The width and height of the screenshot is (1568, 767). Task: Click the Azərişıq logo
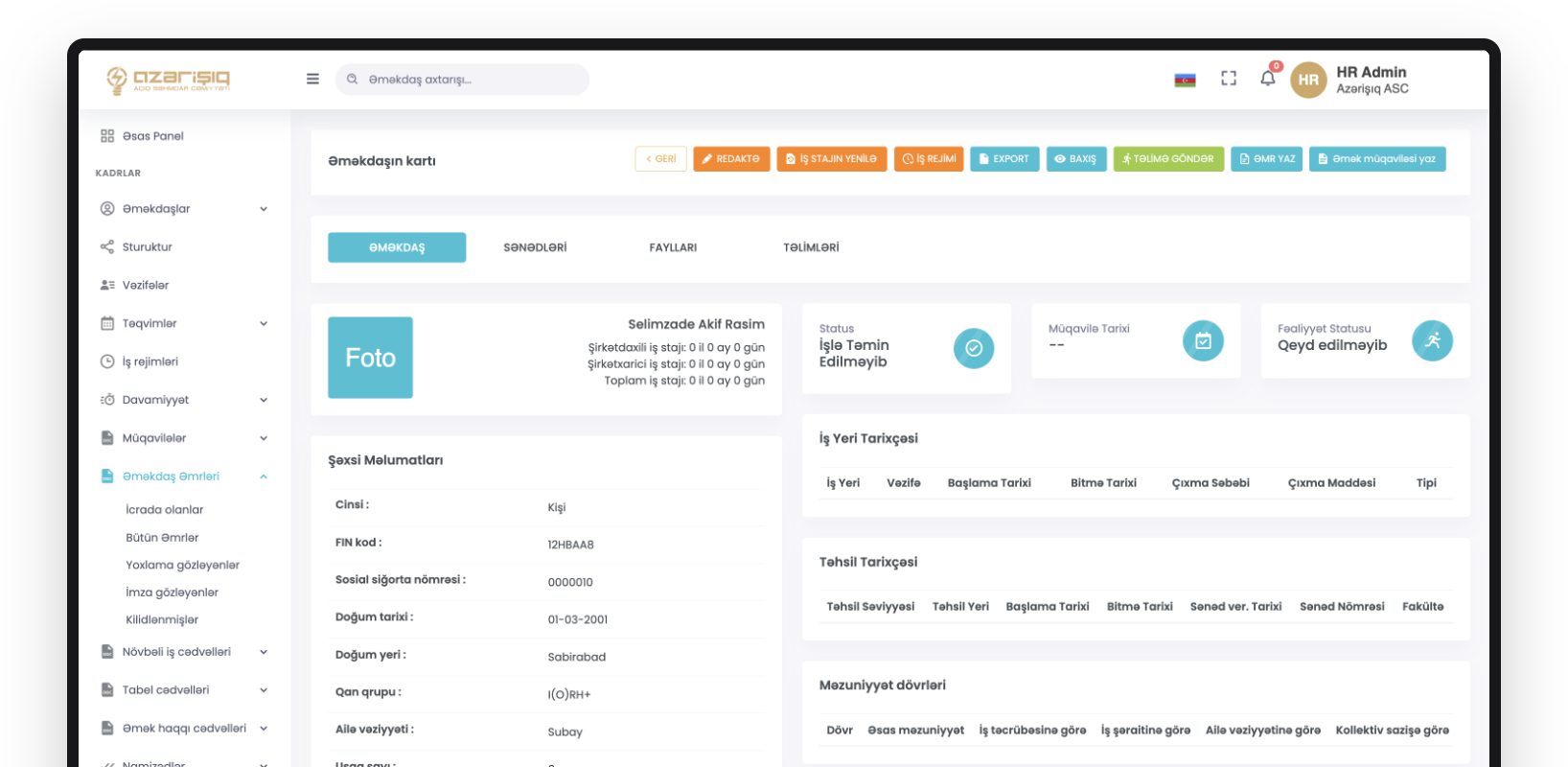pos(169,80)
